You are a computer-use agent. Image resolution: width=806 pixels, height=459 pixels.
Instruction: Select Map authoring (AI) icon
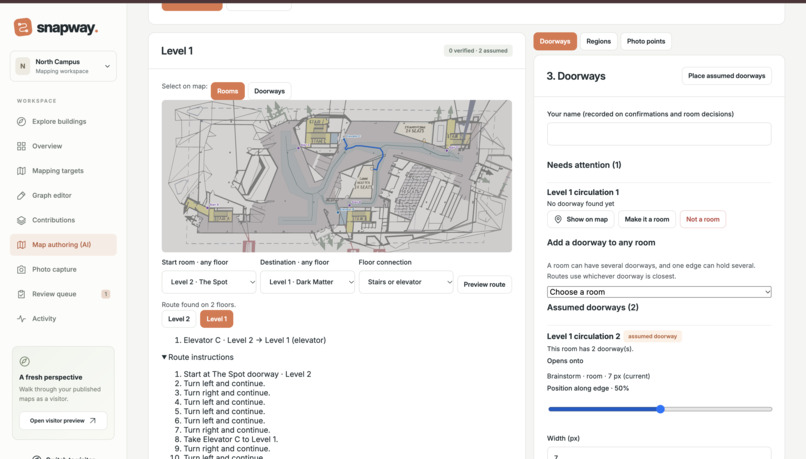tap(21, 245)
